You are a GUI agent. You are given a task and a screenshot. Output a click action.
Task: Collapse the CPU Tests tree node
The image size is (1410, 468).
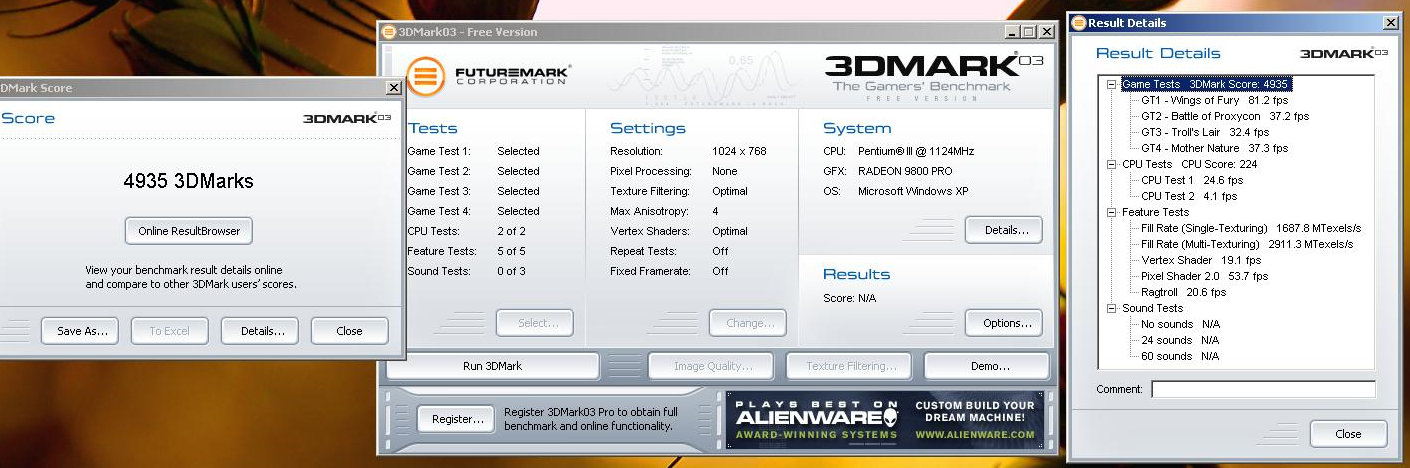(1111, 164)
